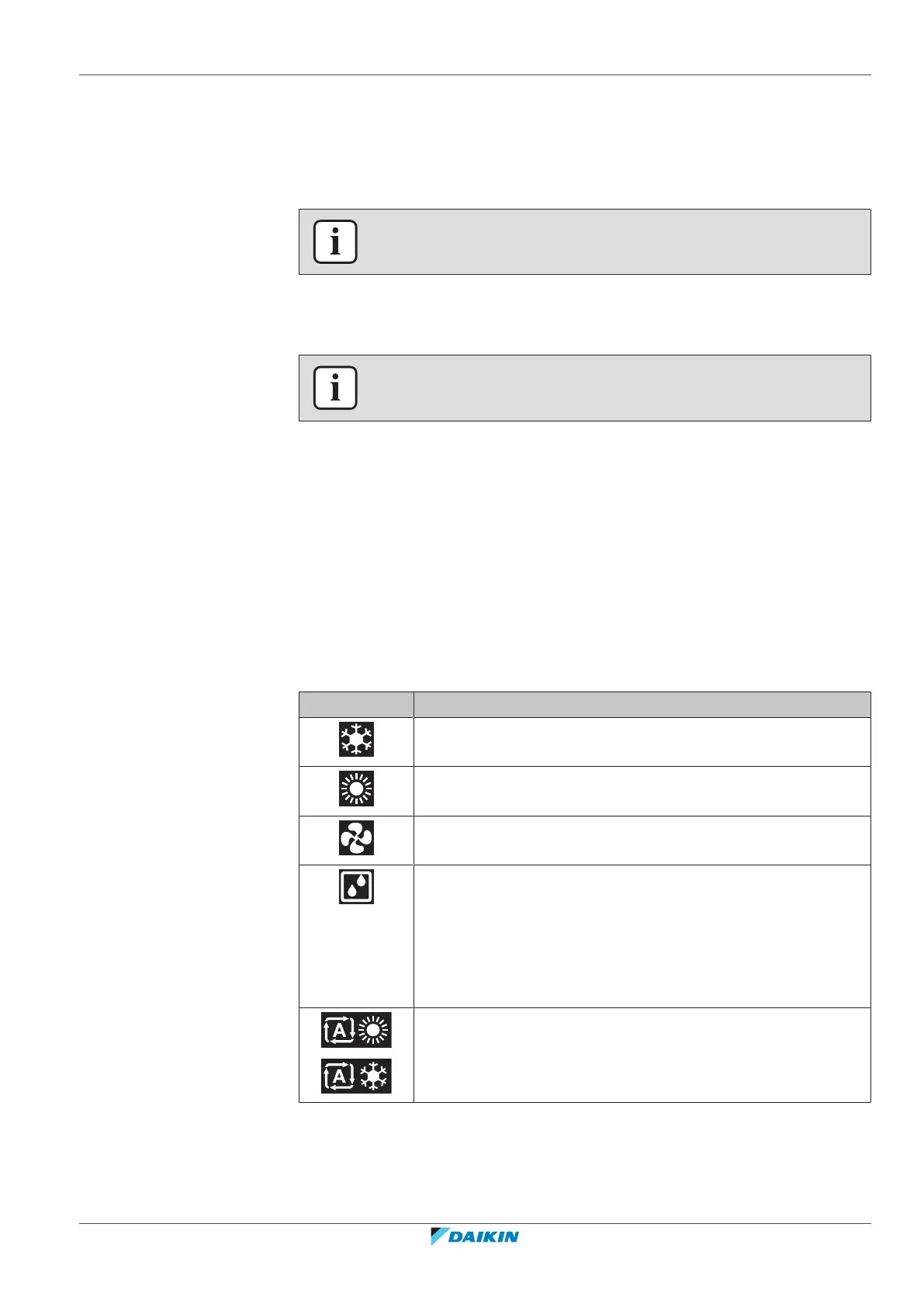
Task: Click the Daikin logo in the footer
Action: point(474,1236)
